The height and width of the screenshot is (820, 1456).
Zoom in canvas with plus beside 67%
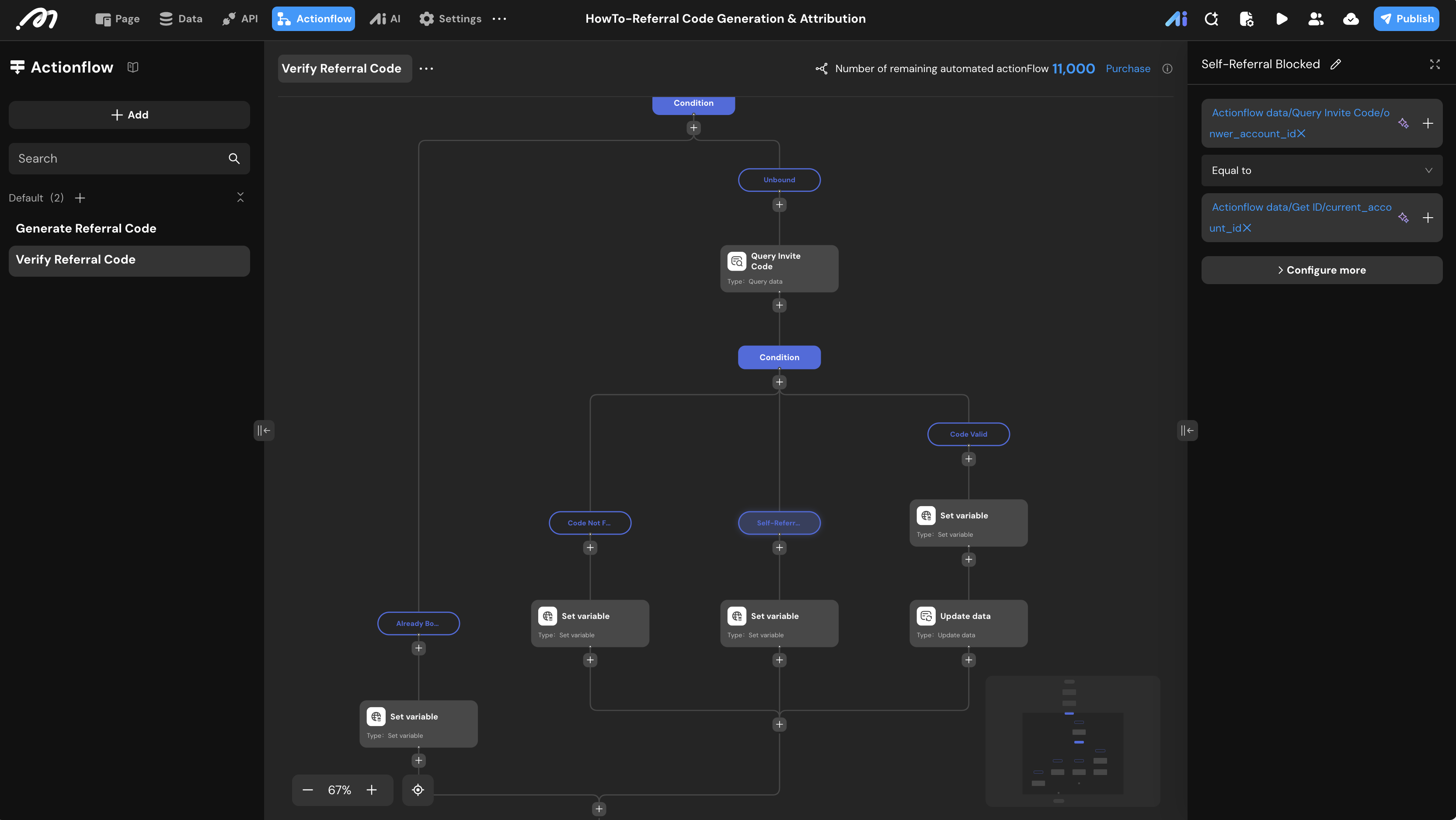point(371,789)
